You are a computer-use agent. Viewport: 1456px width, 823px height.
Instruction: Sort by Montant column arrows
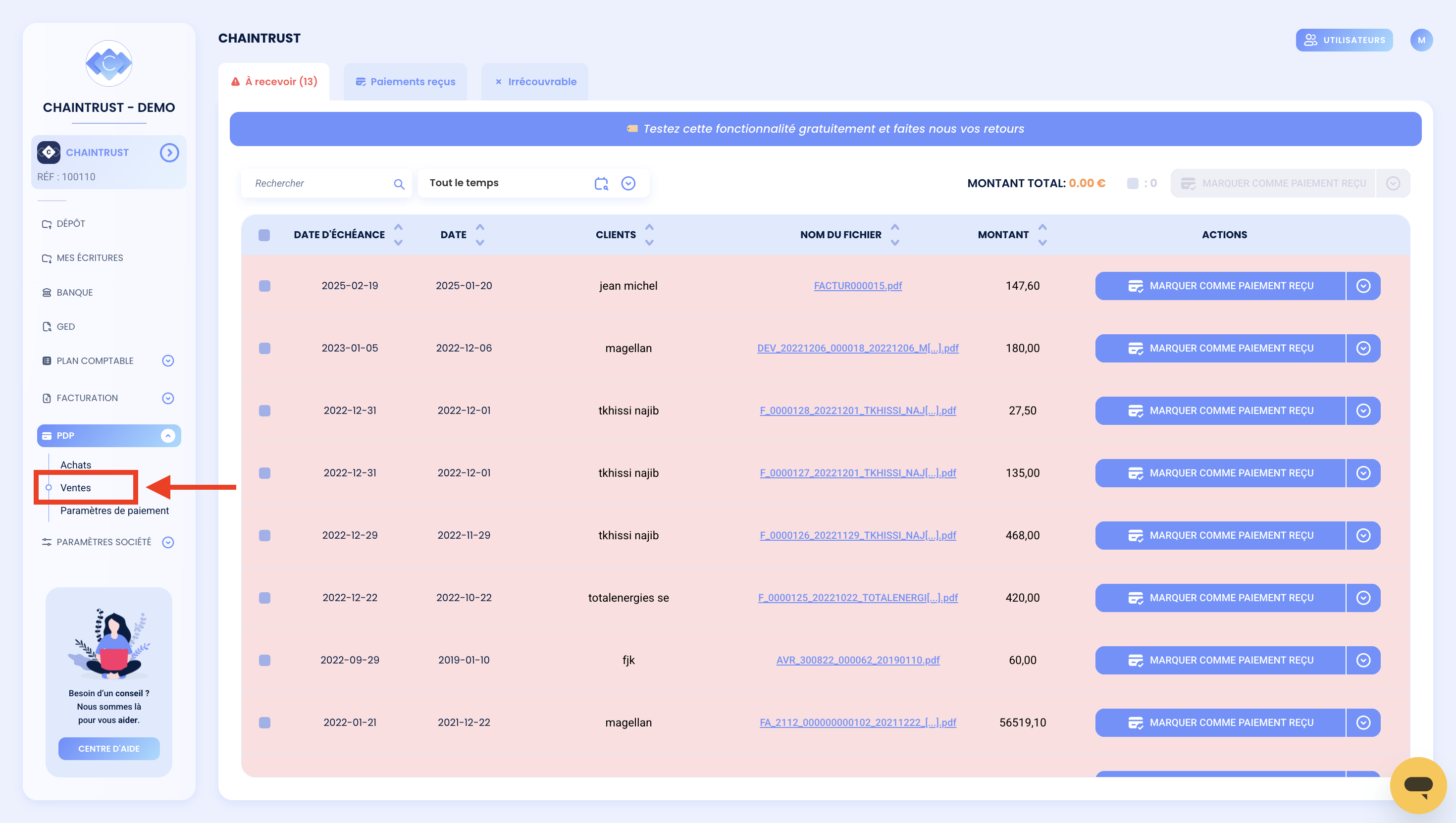1043,235
